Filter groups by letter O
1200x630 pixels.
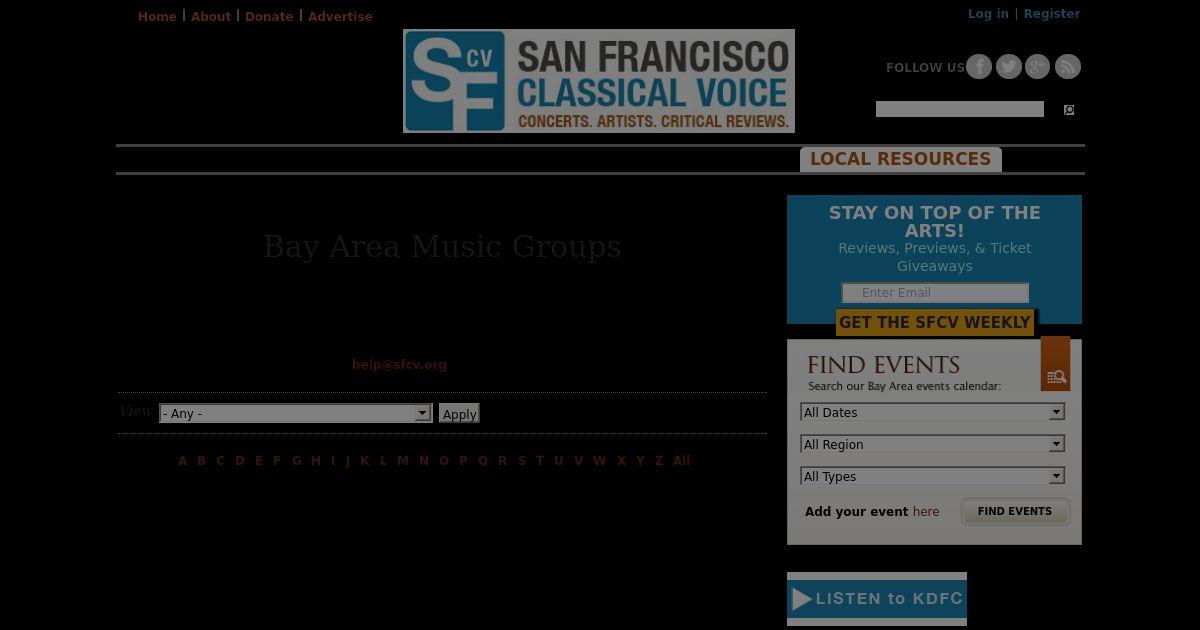coord(444,461)
